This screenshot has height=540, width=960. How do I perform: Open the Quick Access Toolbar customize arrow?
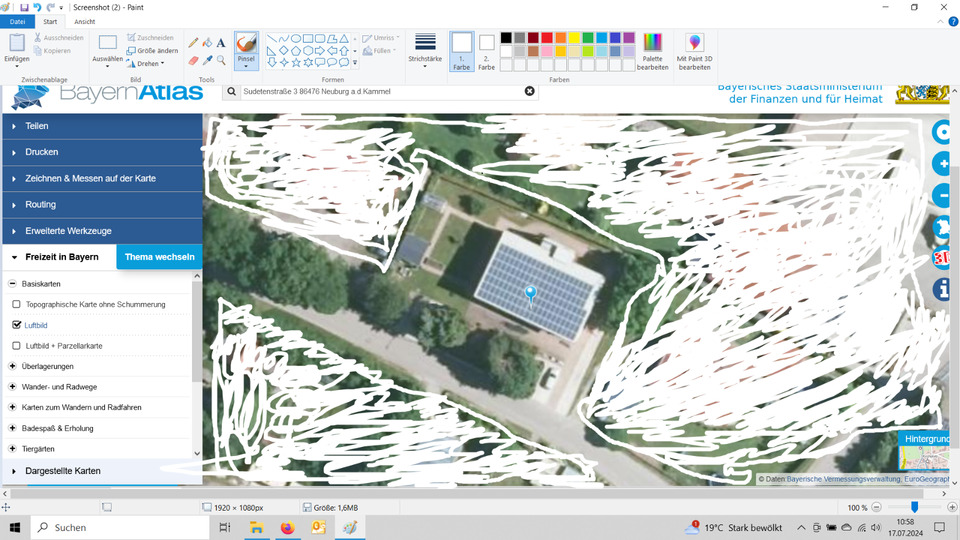pyautogui.click(x=61, y=8)
